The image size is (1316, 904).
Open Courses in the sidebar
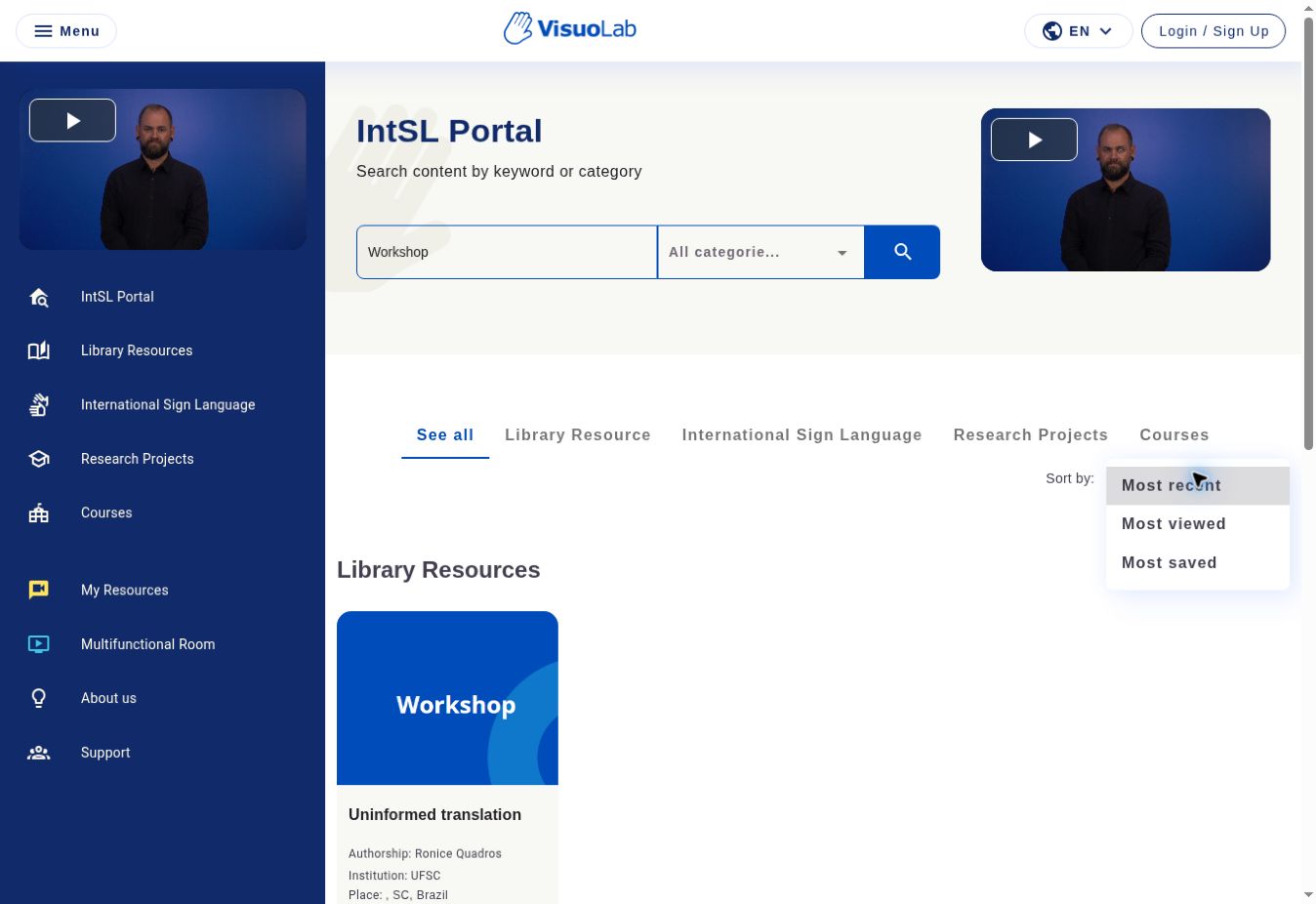(106, 513)
